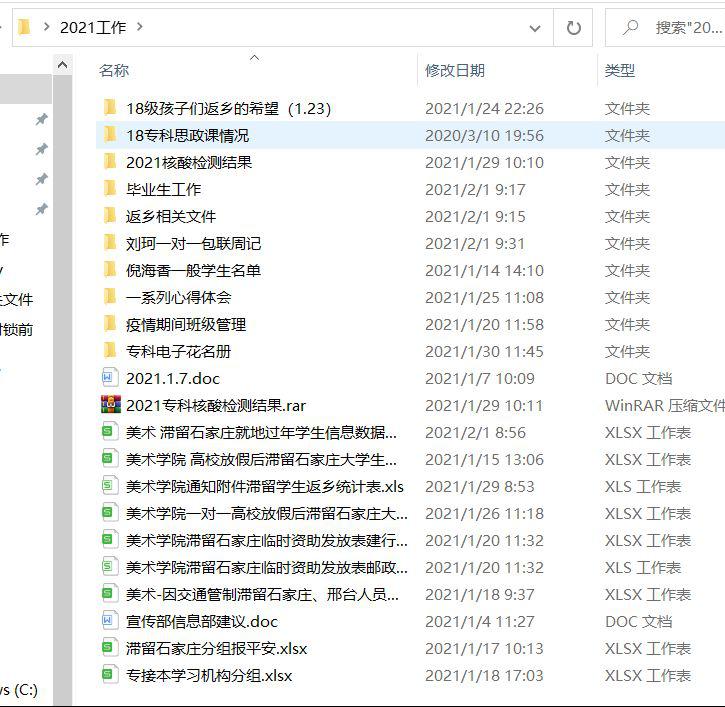
Task: Select the 2021.1.7.doc document icon
Action: pyautogui.click(x=109, y=378)
